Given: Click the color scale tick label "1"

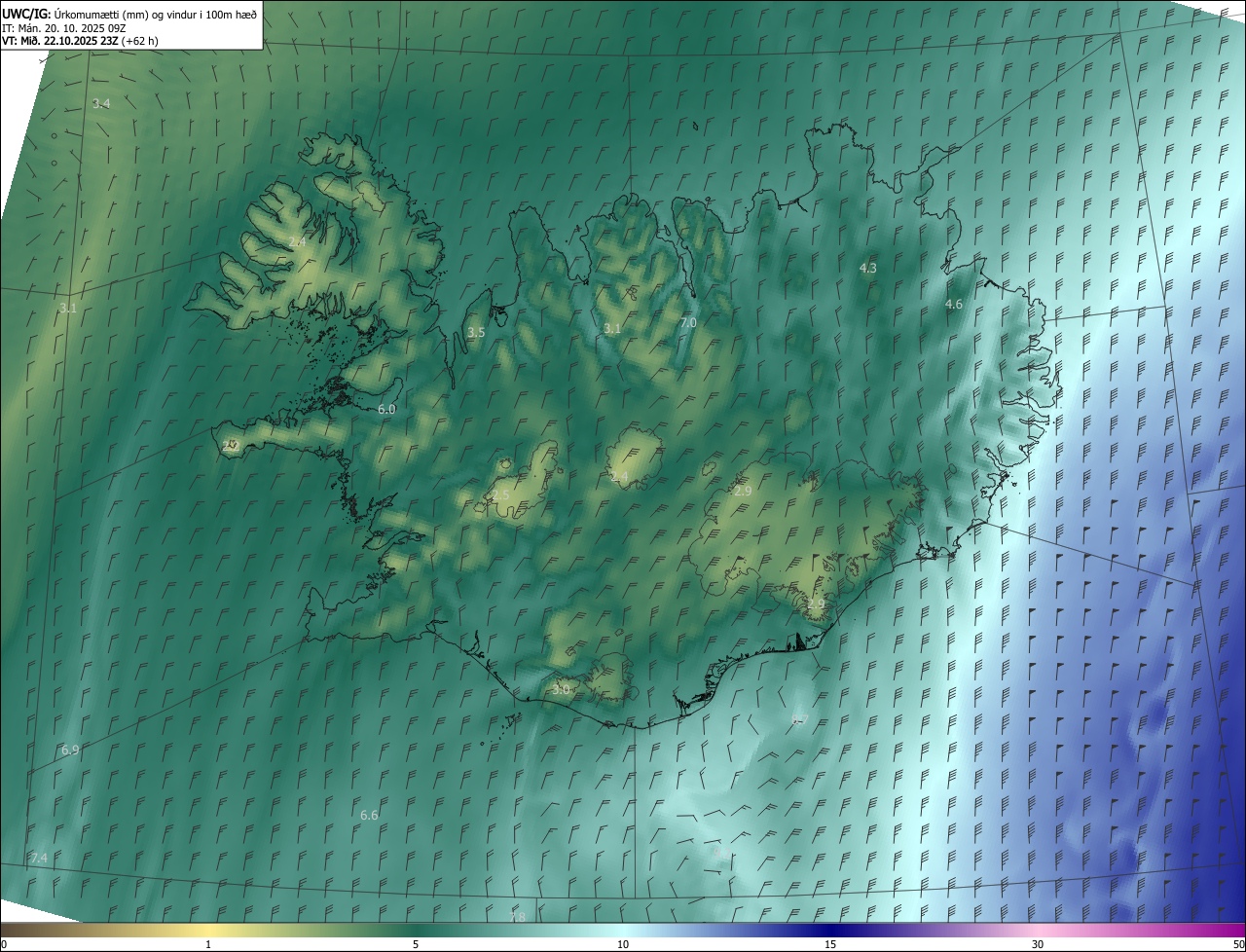Looking at the screenshot, I should (x=208, y=944).
